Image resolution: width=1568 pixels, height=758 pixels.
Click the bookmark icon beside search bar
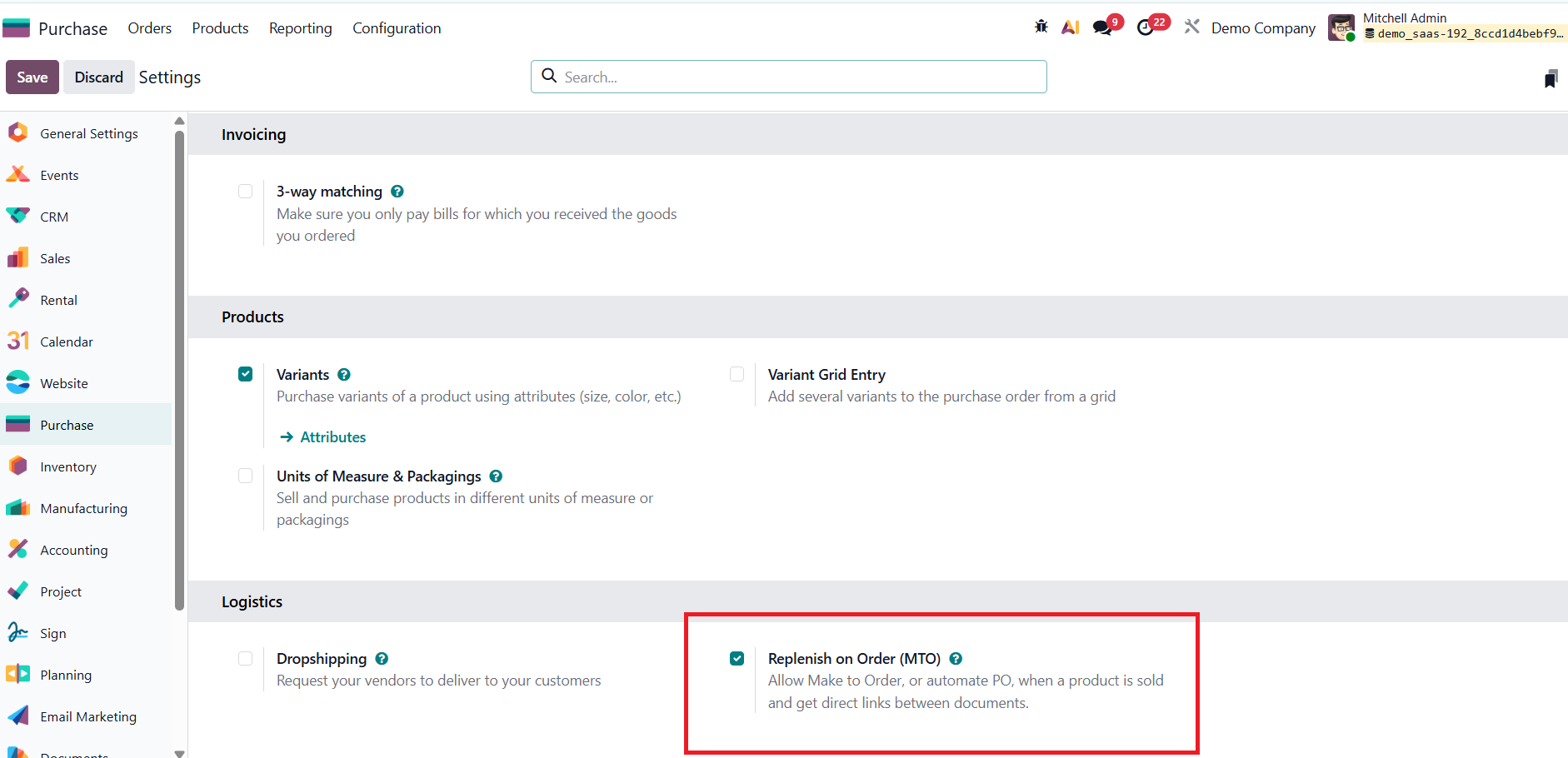(1550, 78)
